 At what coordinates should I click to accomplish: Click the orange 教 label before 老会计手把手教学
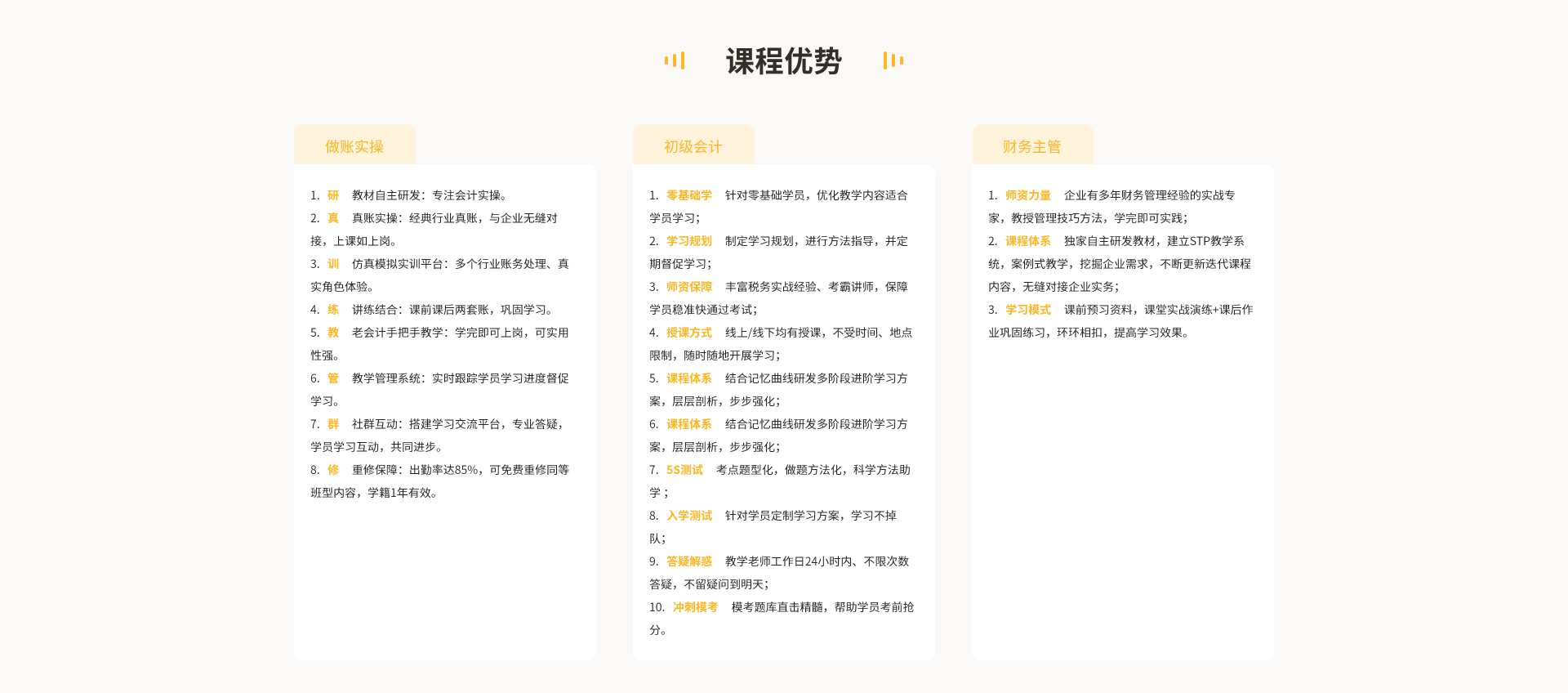tap(333, 333)
